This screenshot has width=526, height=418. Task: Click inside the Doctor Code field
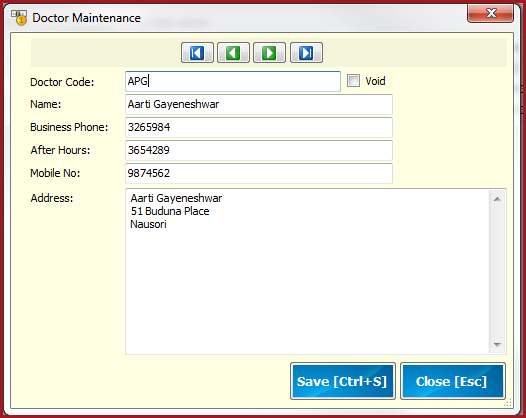pos(233,81)
